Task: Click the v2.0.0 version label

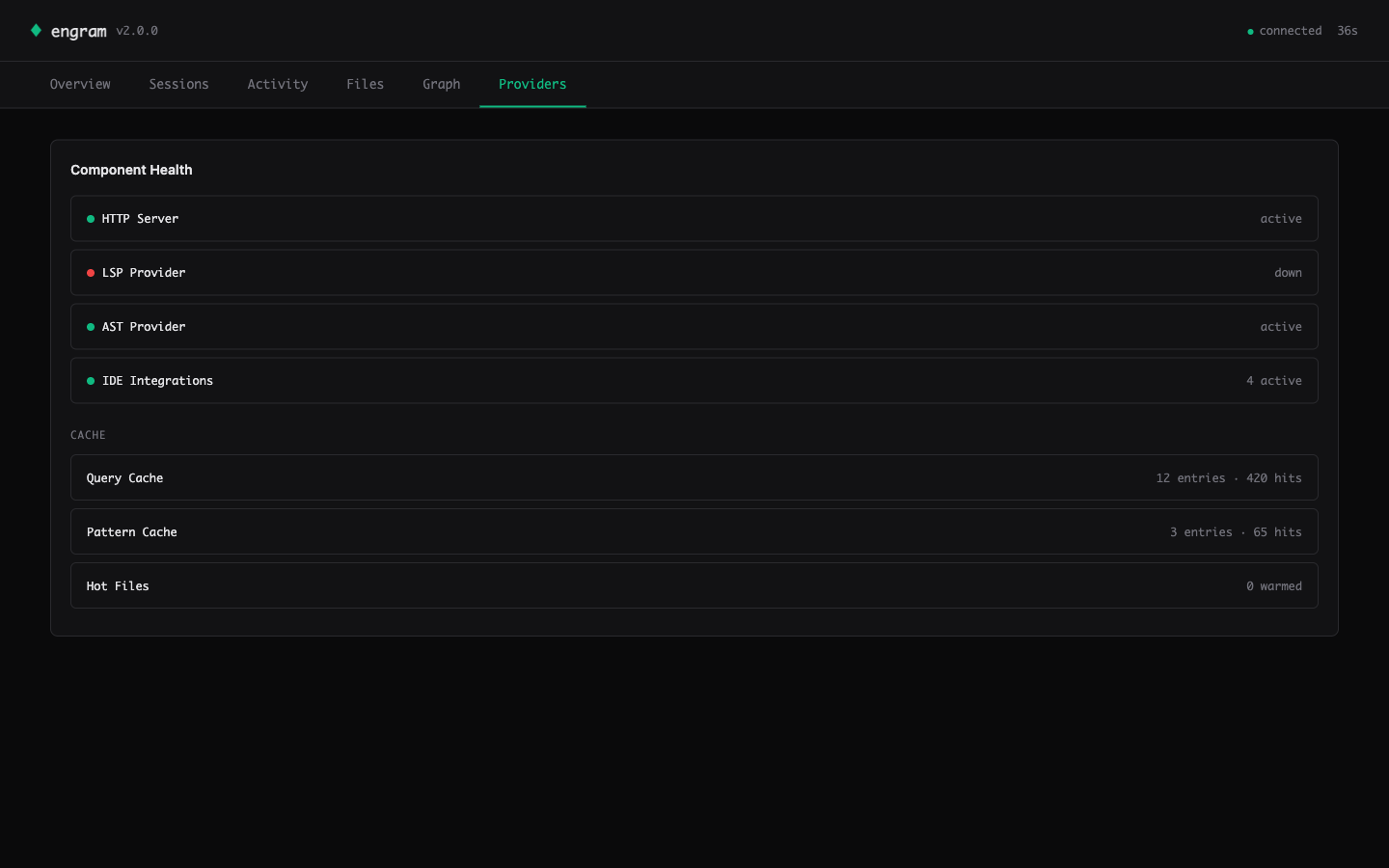Action: point(136,31)
